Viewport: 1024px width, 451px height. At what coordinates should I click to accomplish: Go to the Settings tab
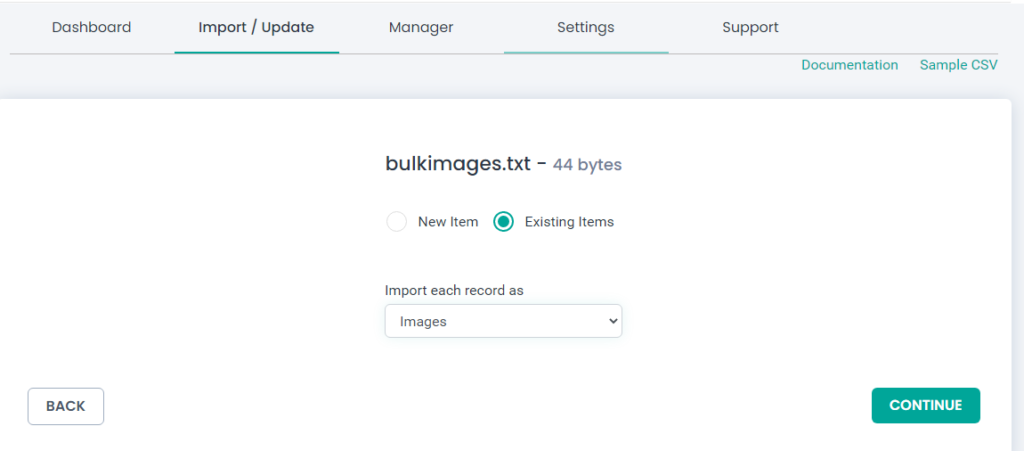coord(586,27)
